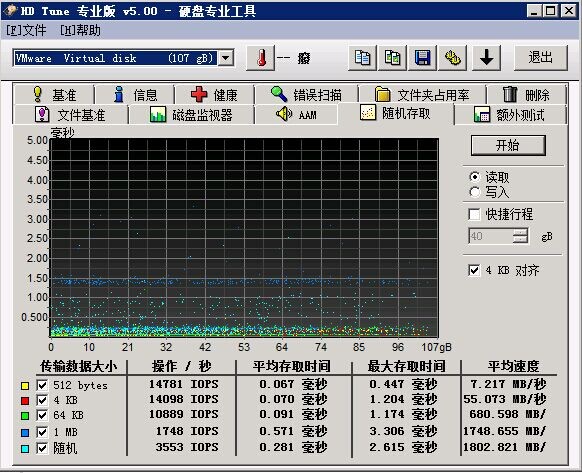Open the [F]文件 menu
Viewport: 582px width, 473px height.
tap(26, 30)
